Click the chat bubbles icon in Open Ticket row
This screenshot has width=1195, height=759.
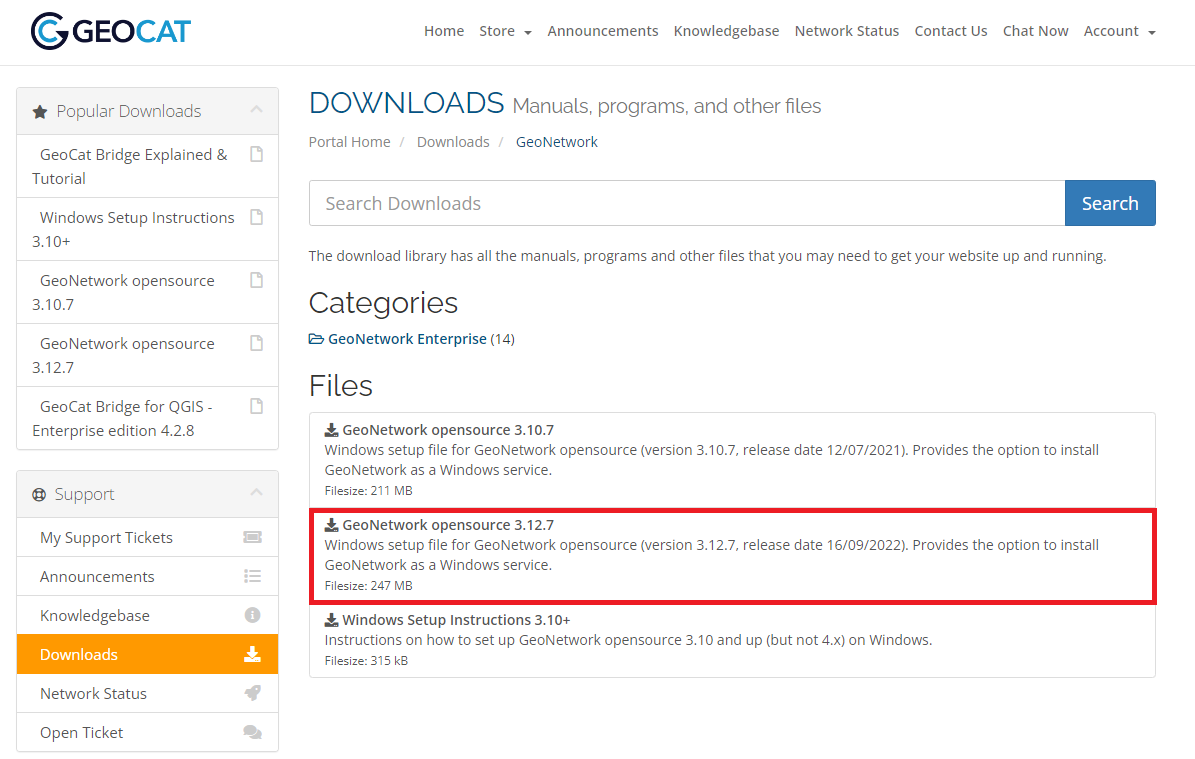pos(252,732)
